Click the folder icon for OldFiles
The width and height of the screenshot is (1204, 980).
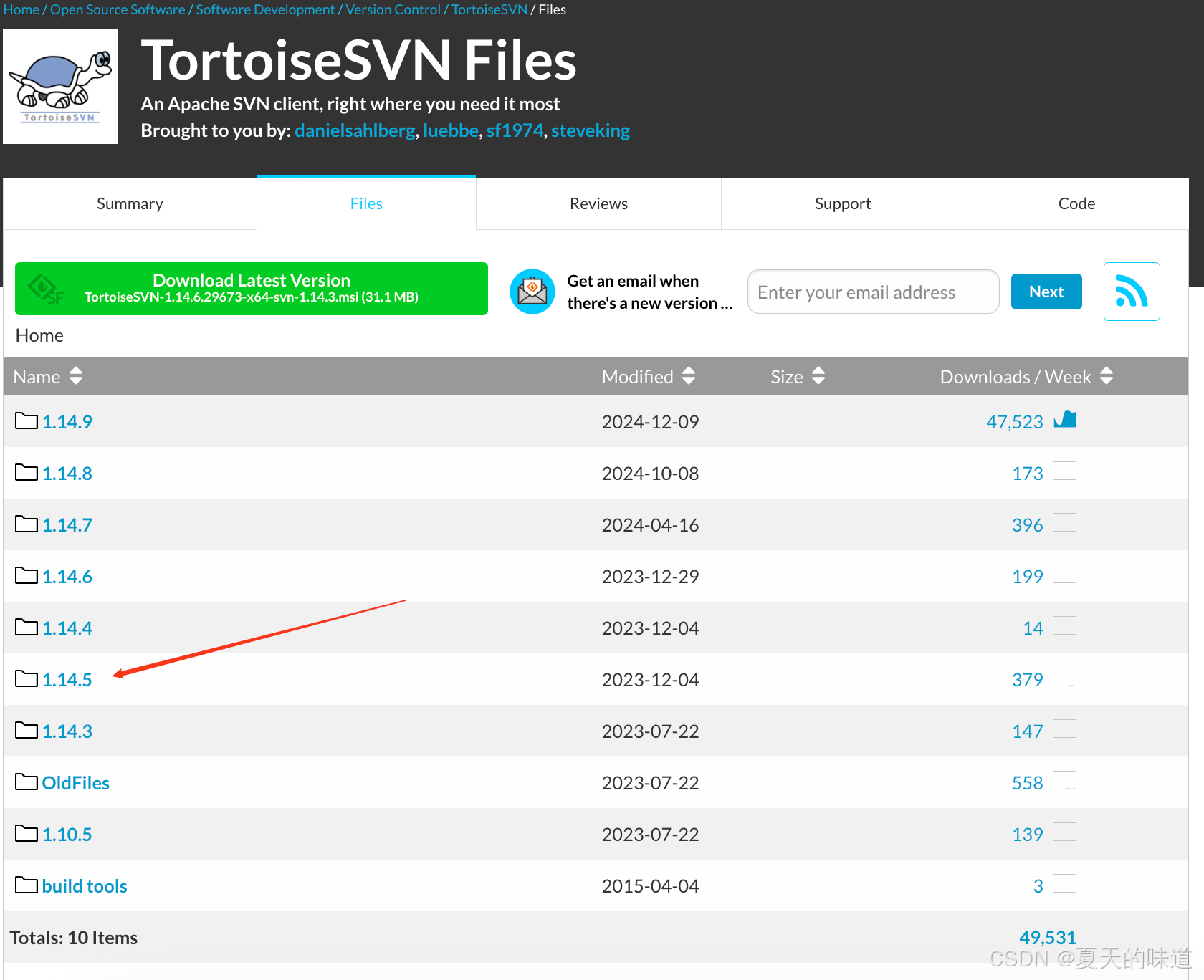point(27,782)
